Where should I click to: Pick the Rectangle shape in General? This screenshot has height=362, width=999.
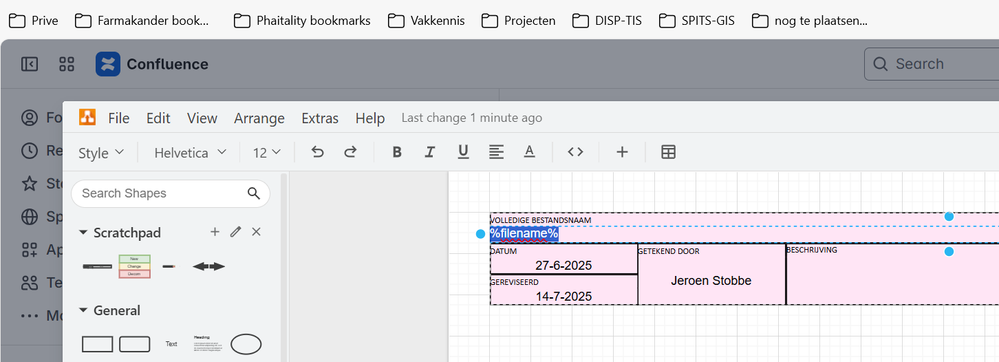pyautogui.click(x=97, y=344)
